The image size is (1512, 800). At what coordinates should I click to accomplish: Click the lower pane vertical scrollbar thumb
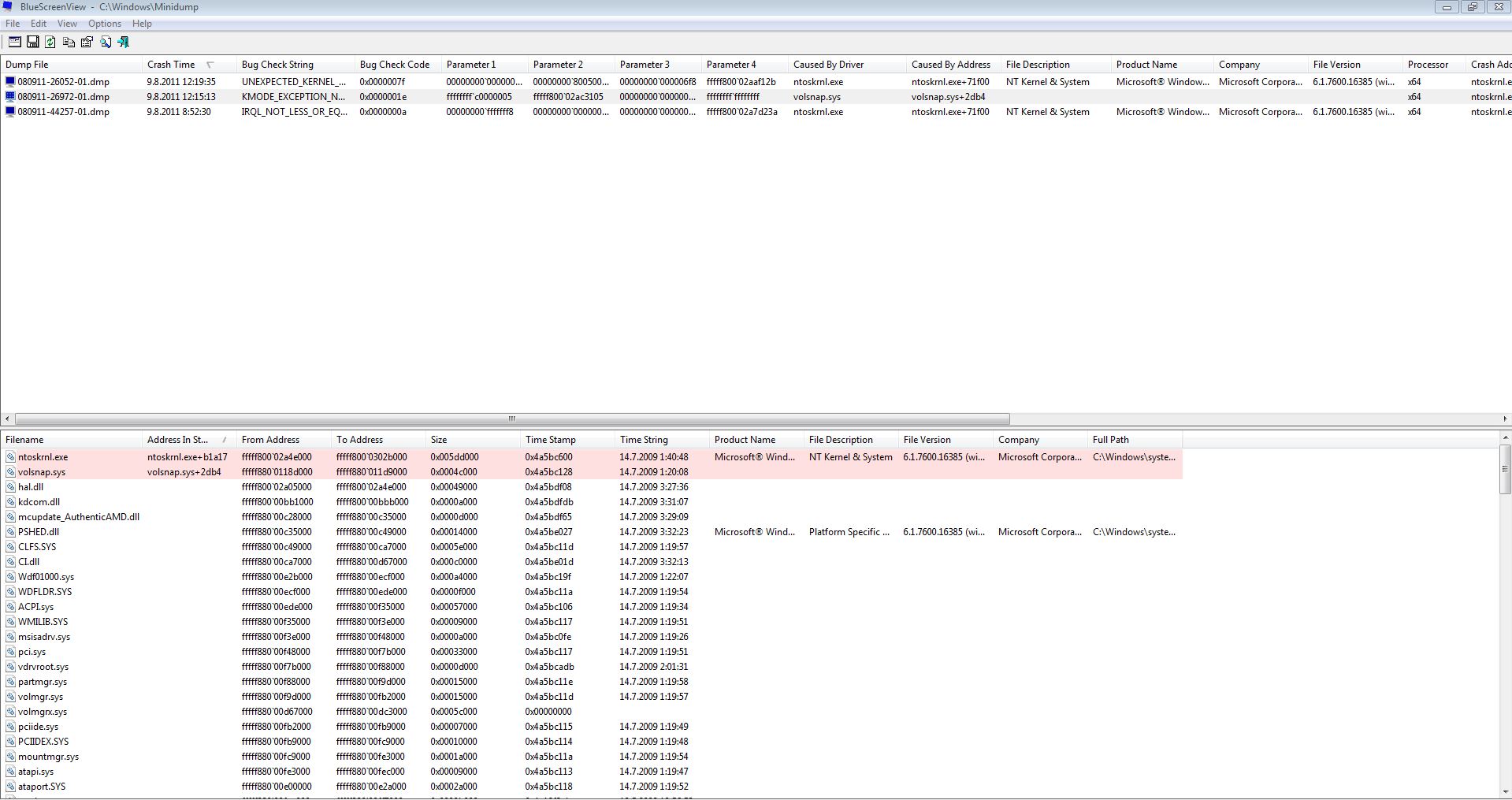pyautogui.click(x=1505, y=469)
